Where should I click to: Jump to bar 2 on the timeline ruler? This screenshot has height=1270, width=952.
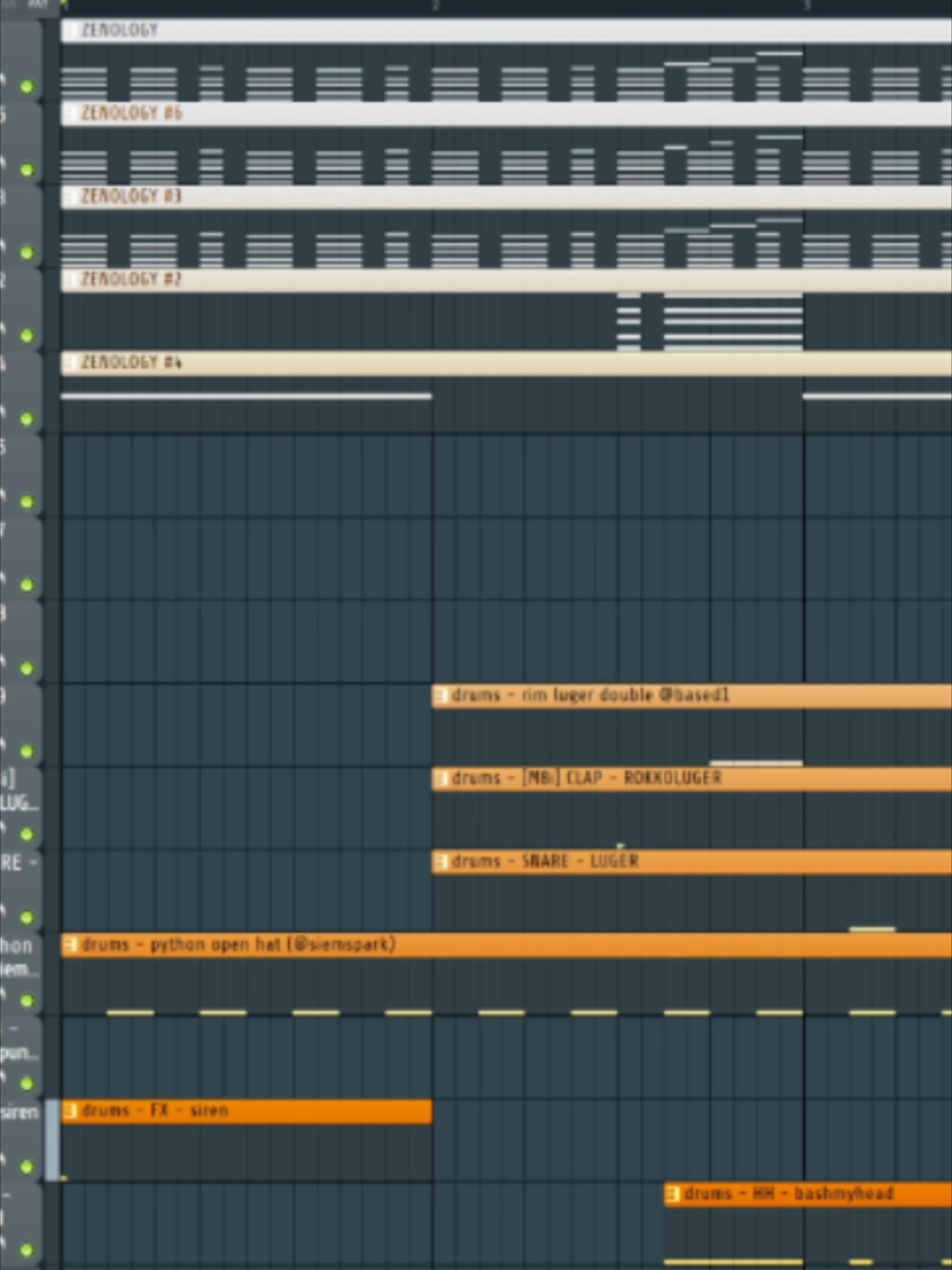pos(435,6)
